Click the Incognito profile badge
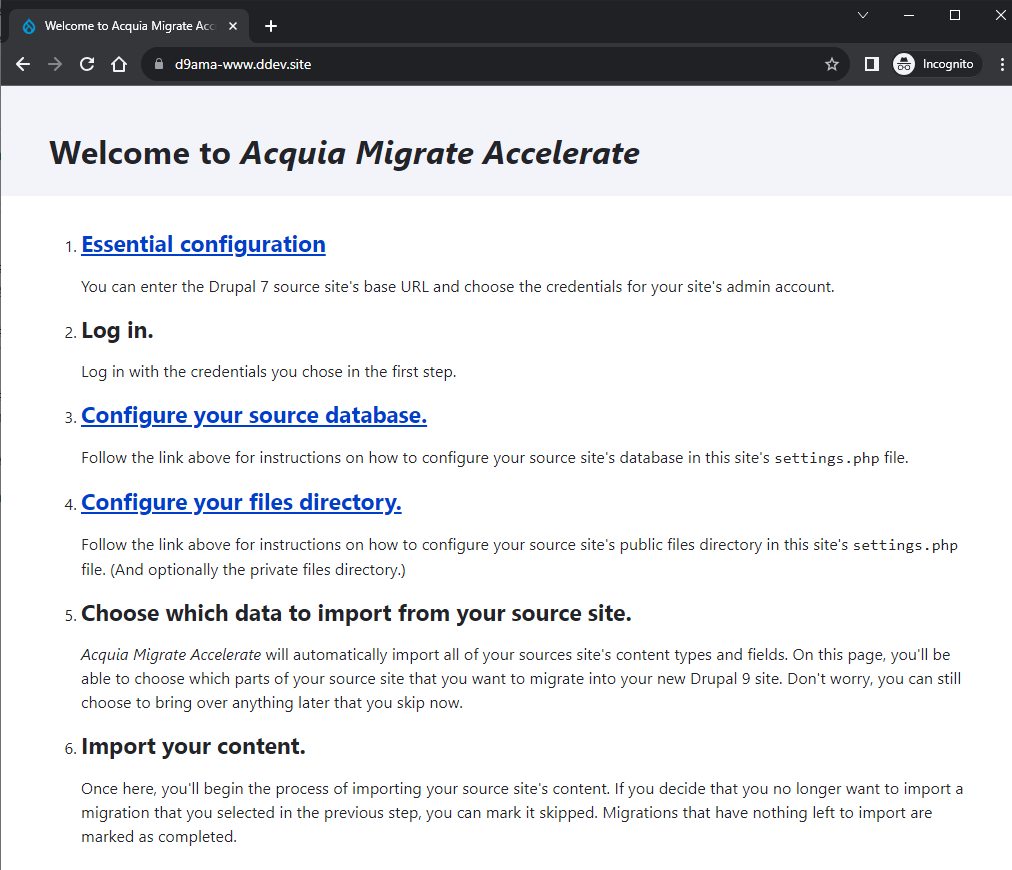Viewport: 1012px width, 870px height. point(935,63)
